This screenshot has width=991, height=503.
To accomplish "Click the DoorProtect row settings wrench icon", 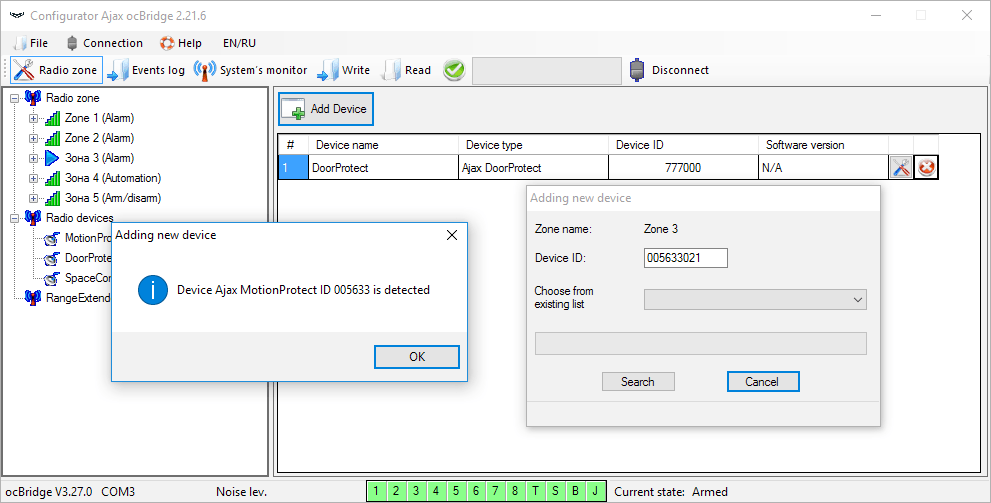I will click(901, 167).
